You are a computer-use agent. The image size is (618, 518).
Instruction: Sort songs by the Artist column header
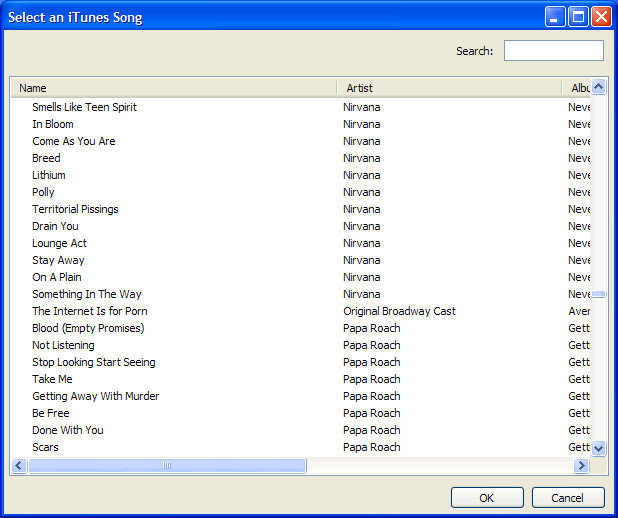pos(449,88)
